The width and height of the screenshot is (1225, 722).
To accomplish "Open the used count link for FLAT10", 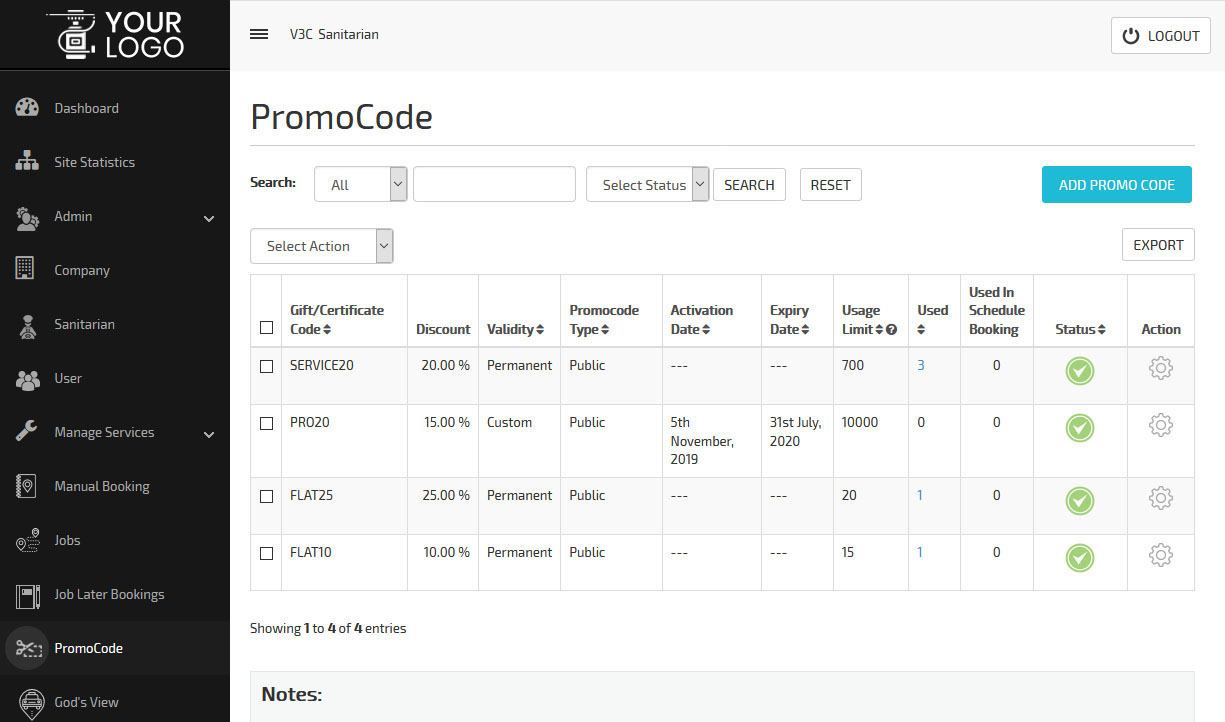I will point(920,553).
